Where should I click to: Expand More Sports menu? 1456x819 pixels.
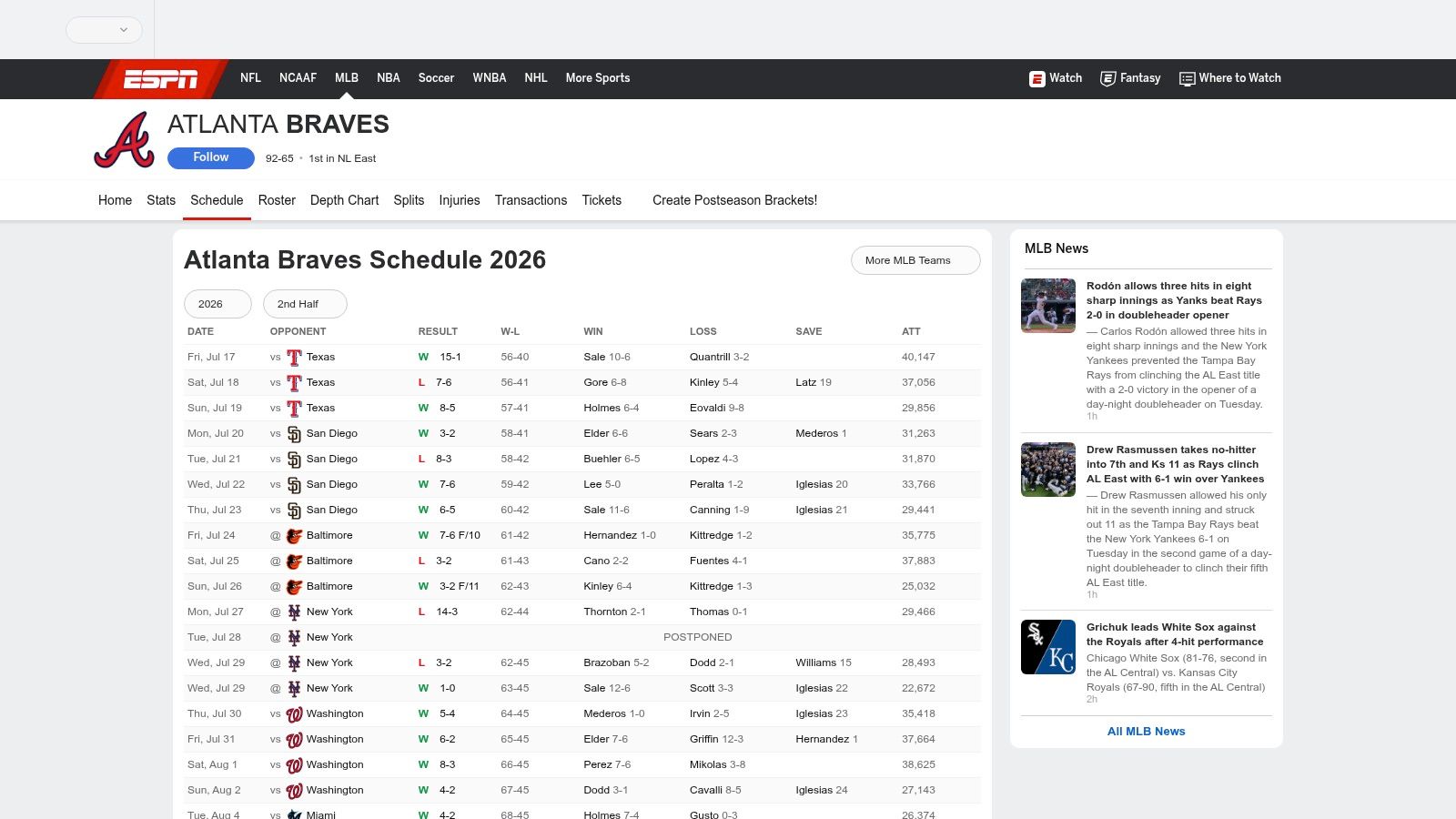(x=598, y=78)
